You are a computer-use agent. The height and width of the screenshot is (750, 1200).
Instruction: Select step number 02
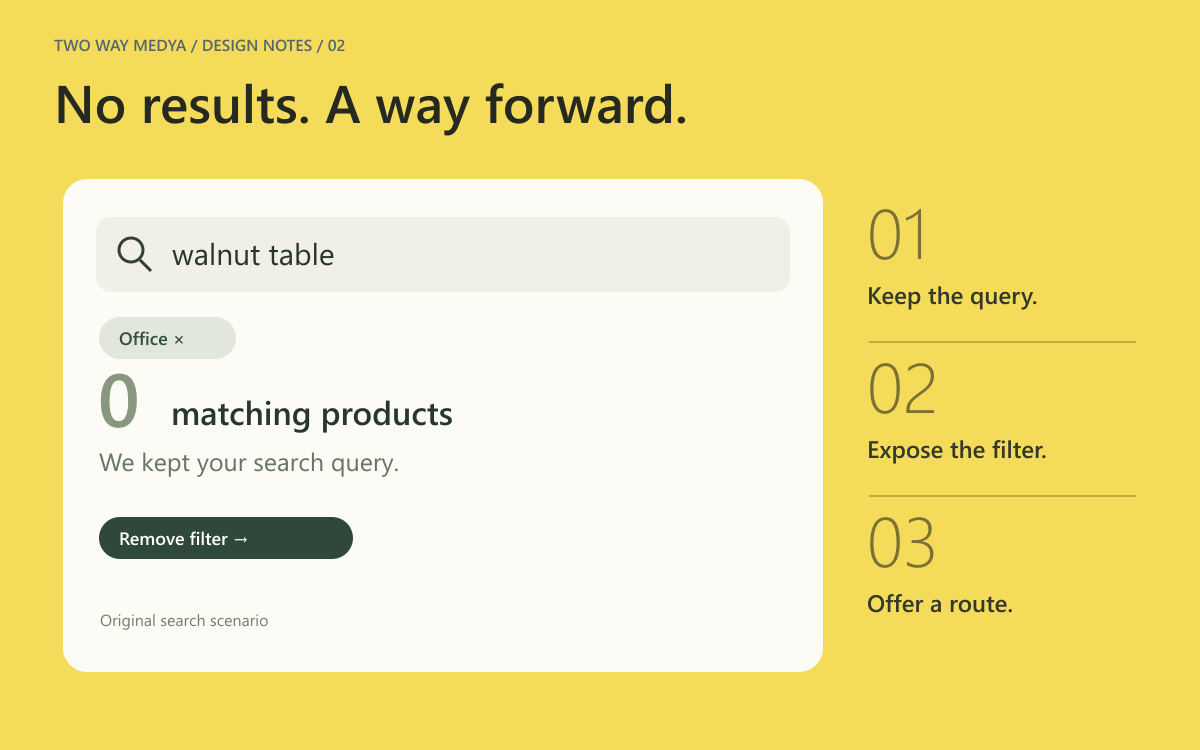(x=902, y=390)
